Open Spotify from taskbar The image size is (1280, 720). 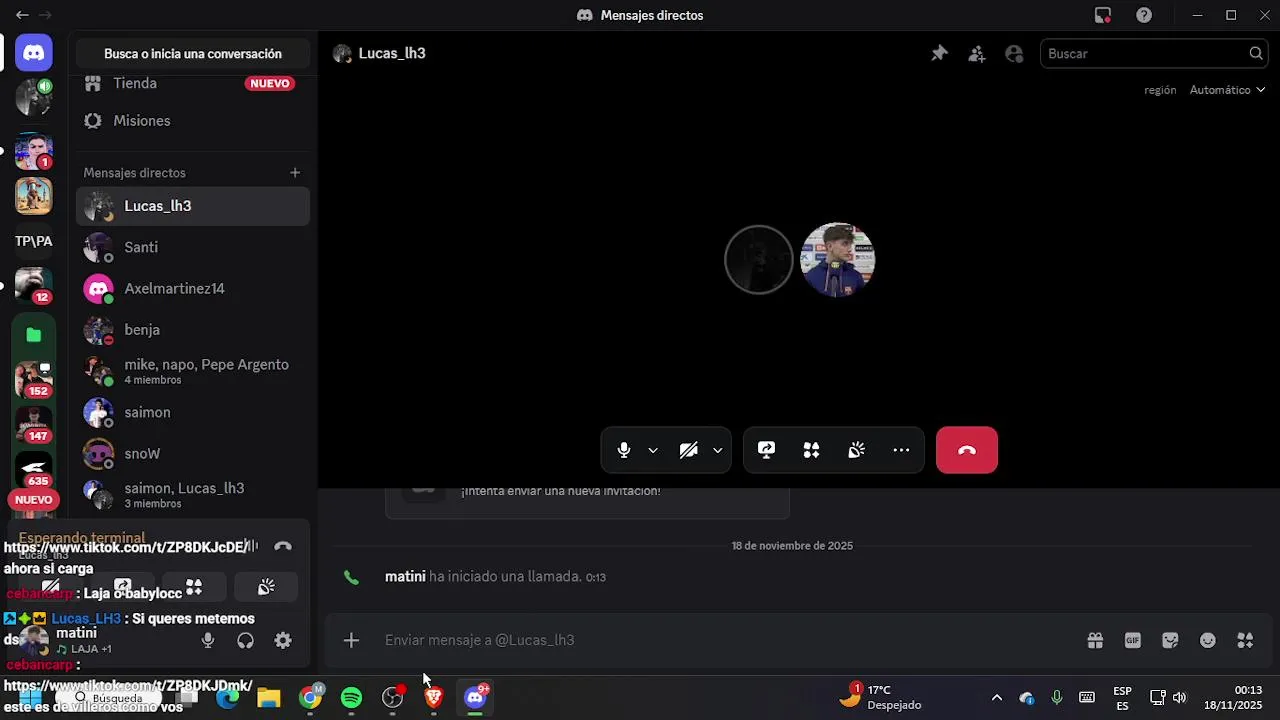(351, 698)
